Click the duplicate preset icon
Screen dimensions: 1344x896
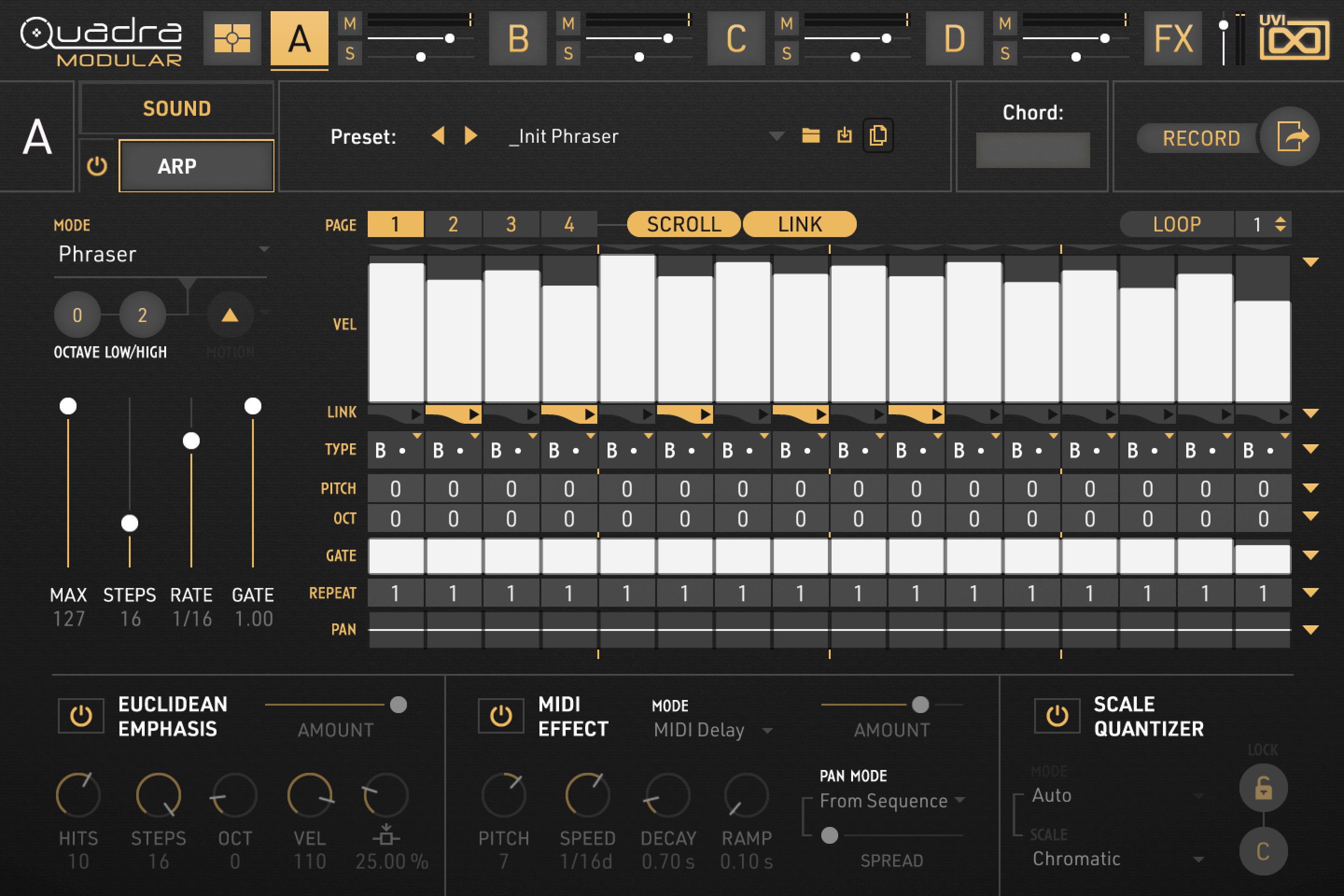[x=878, y=136]
